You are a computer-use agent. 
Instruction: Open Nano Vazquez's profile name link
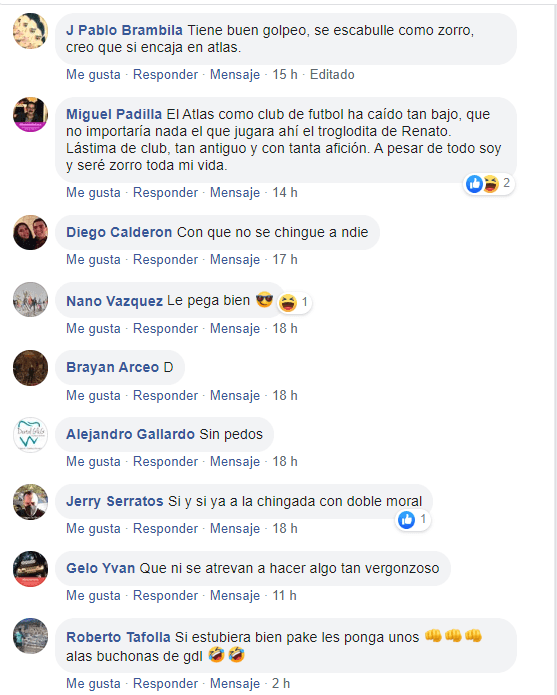(x=114, y=301)
